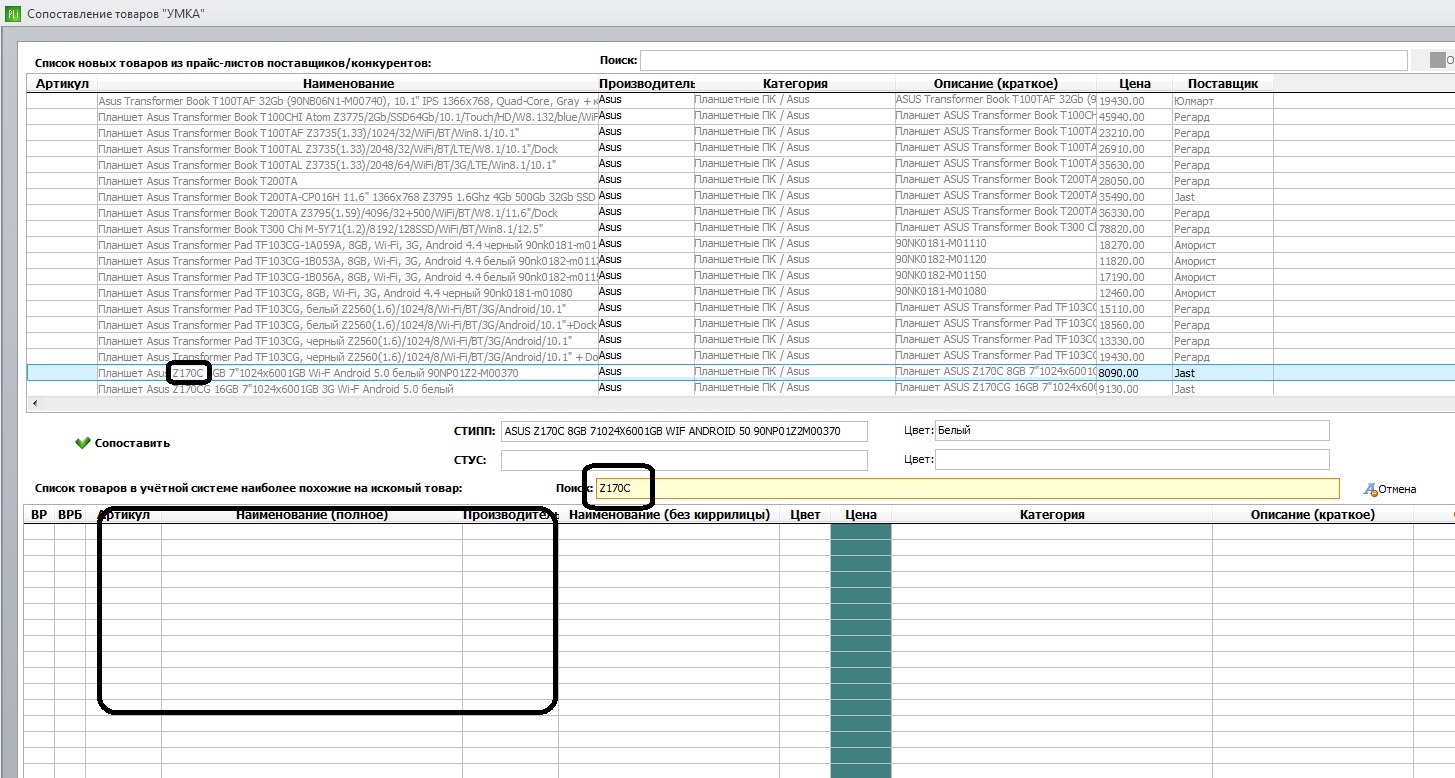Image resolution: width=1455 pixels, height=778 pixels.
Task: Click the green checkmark icon beside Сопоставить
Action: tap(82, 443)
